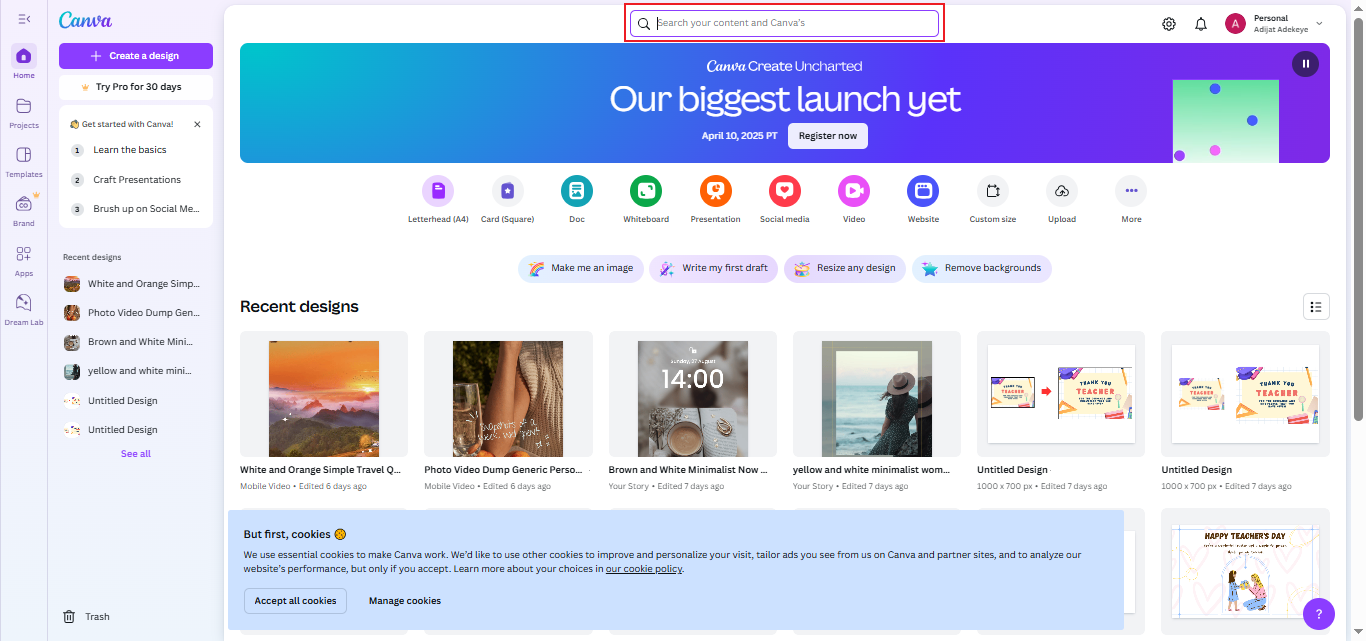Image resolution: width=1366 pixels, height=641 pixels.
Task: Open Brush up on Social Media step
Action: click(136, 209)
